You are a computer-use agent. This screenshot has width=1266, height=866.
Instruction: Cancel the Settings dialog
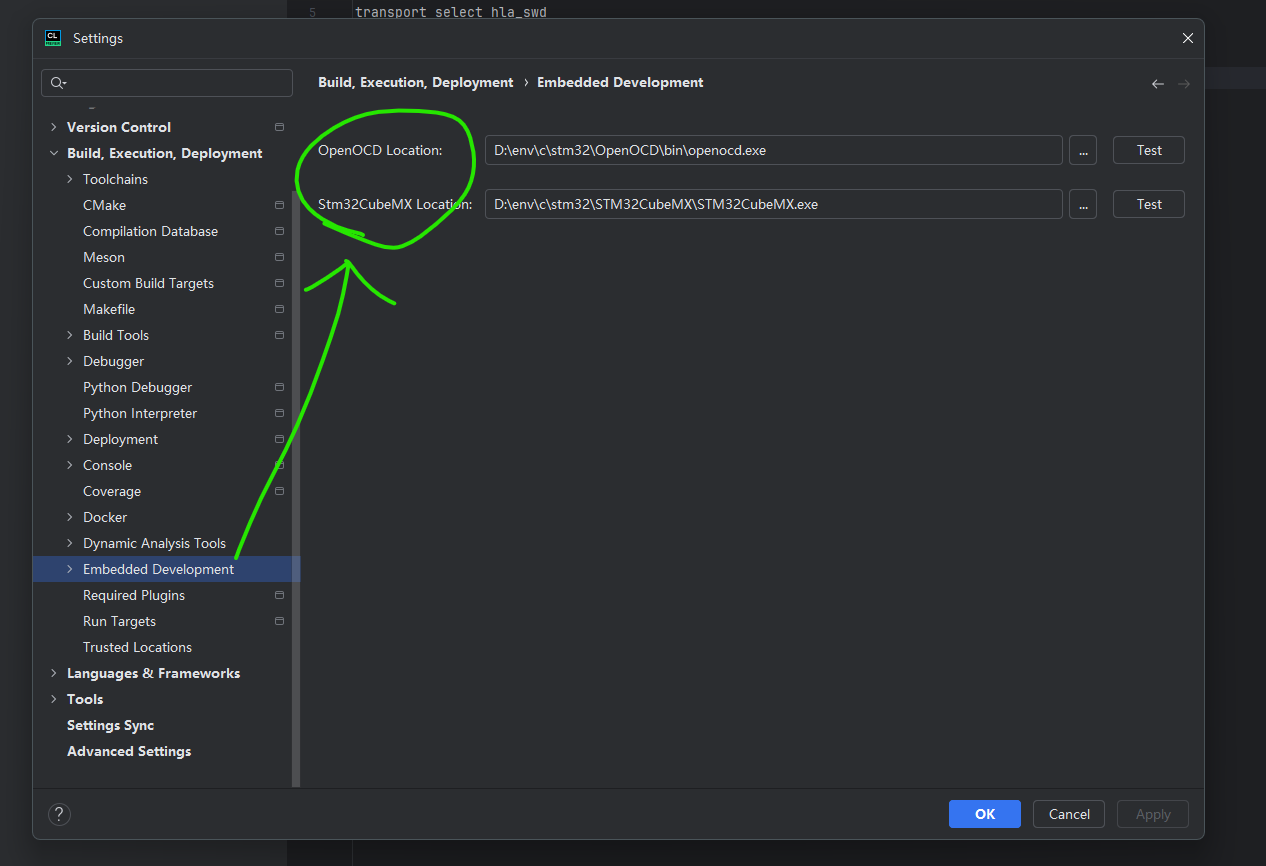click(x=1069, y=814)
